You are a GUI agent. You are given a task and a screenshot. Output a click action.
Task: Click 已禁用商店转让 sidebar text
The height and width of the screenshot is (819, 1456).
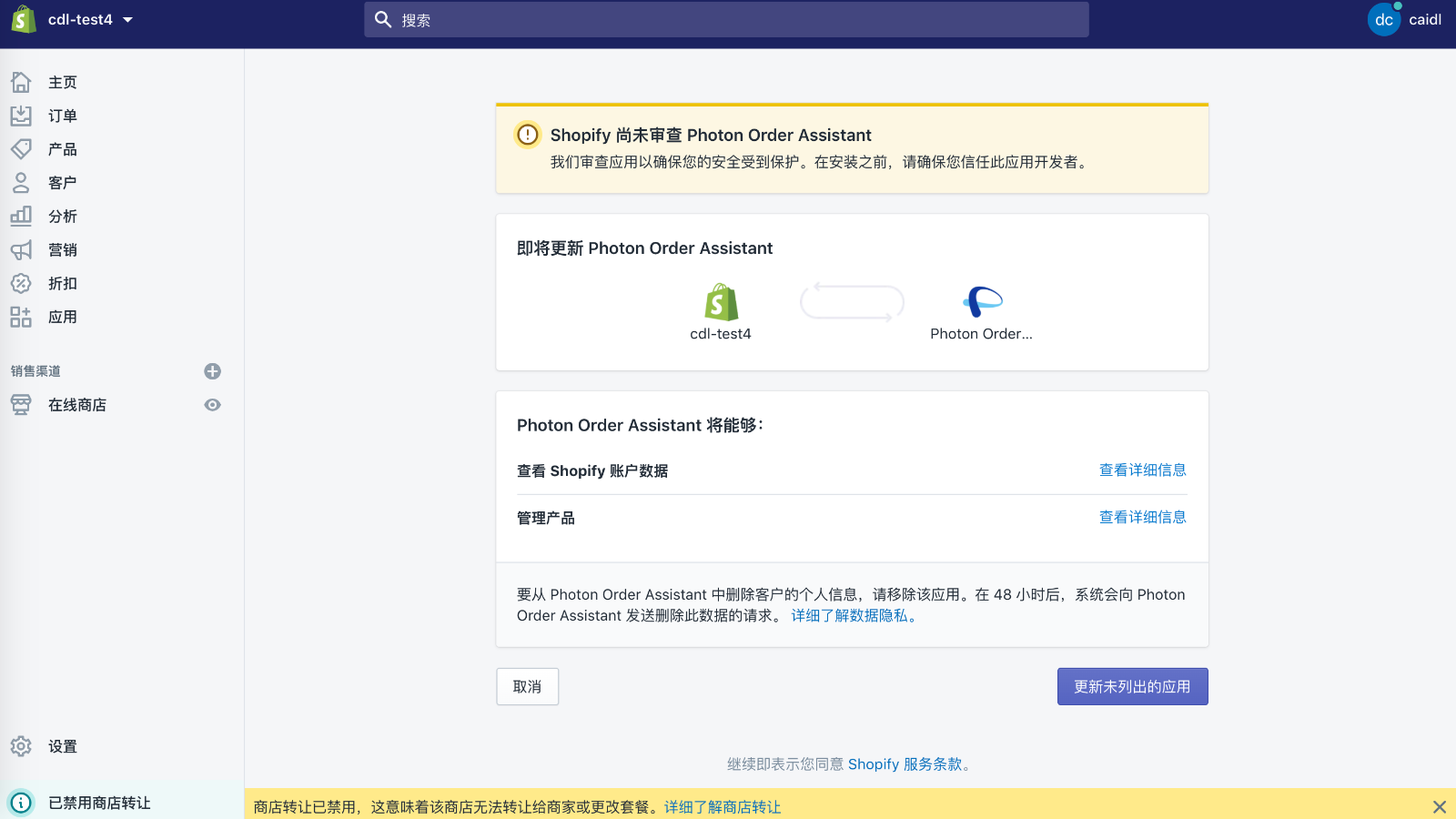pos(99,803)
